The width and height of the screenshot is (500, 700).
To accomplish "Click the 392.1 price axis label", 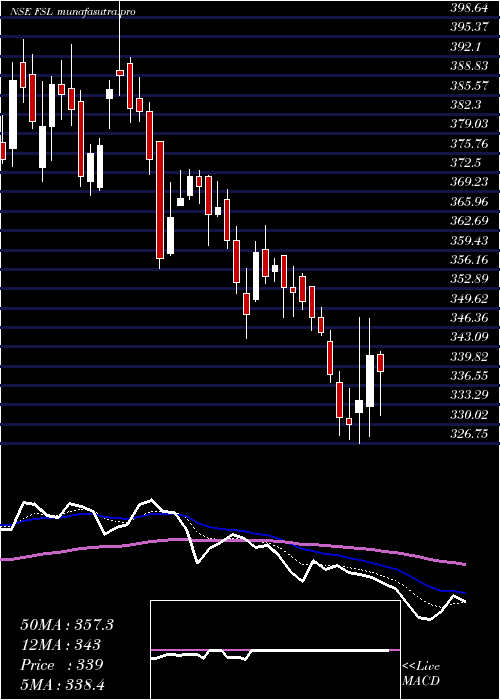I will click(465, 46).
